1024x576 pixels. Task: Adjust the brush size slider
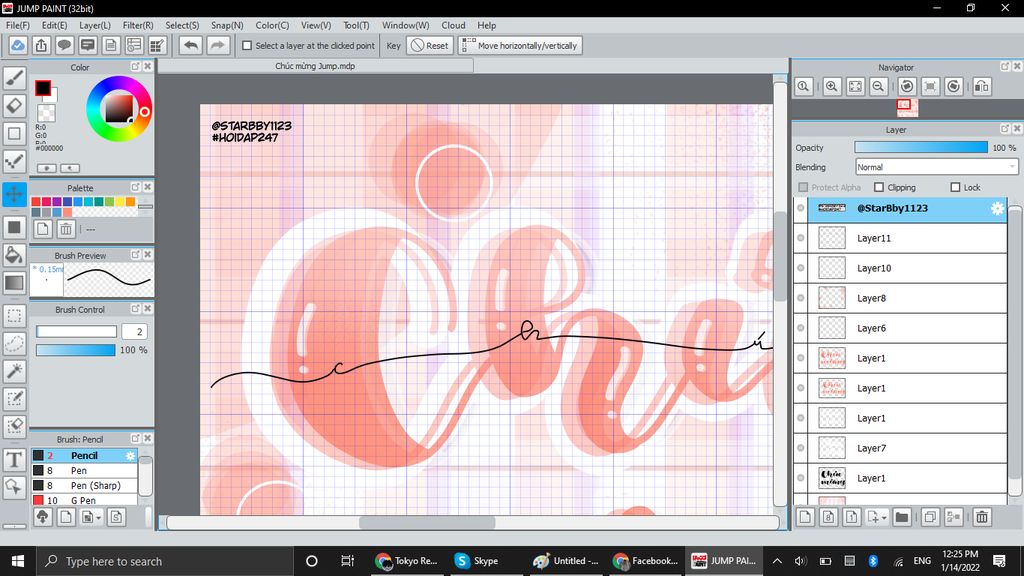(x=76, y=332)
